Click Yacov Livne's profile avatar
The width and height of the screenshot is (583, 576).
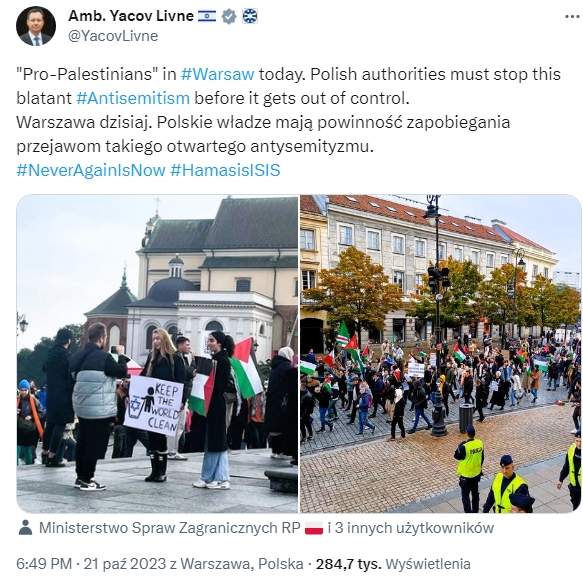point(36,26)
